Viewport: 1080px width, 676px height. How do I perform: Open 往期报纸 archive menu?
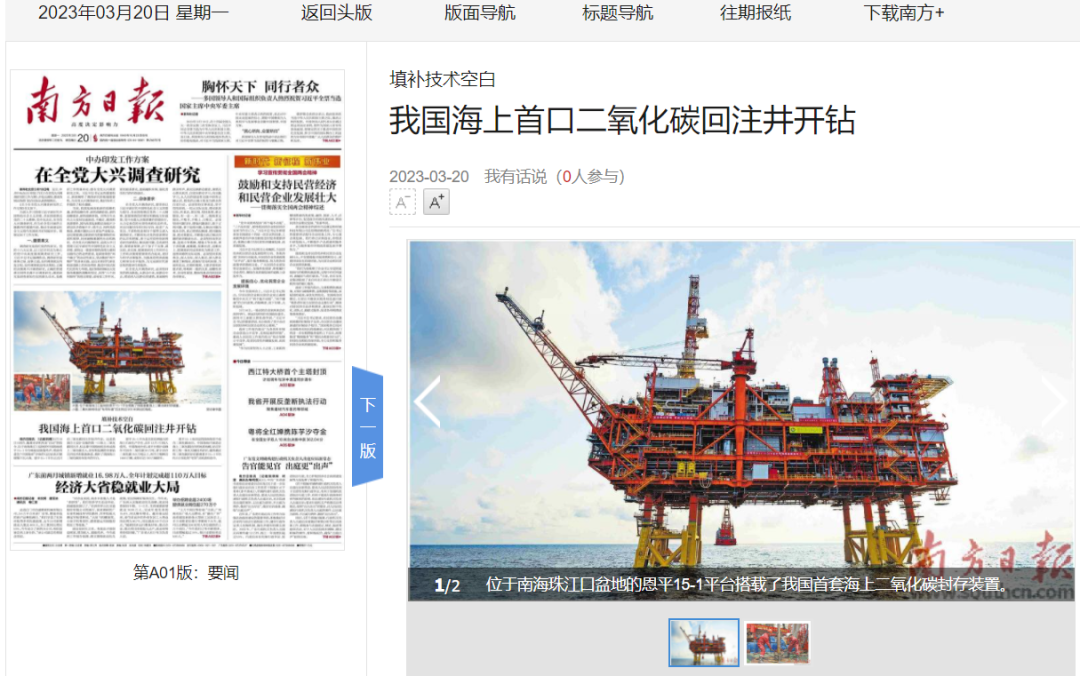(x=755, y=13)
